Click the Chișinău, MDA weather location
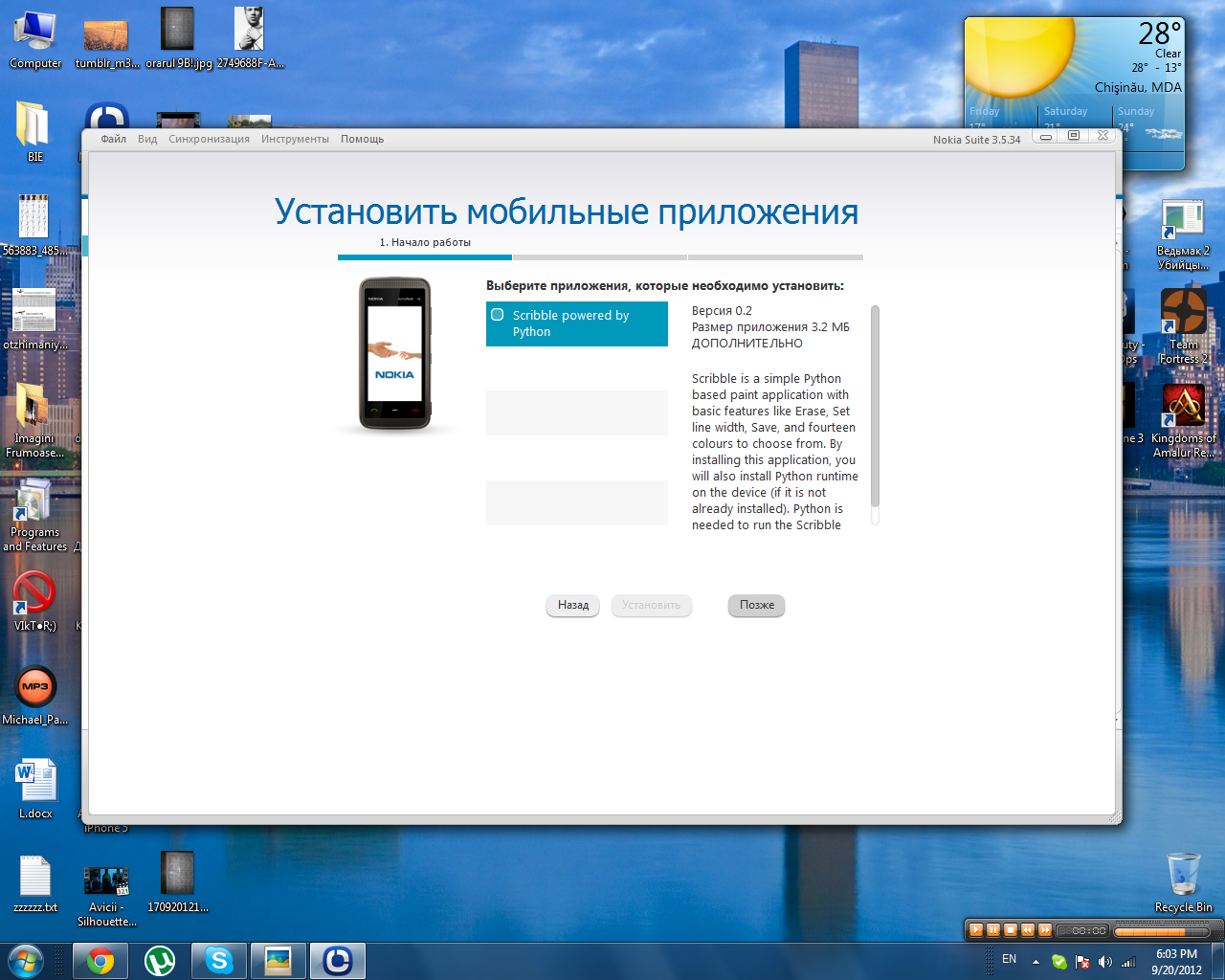 tap(1138, 87)
